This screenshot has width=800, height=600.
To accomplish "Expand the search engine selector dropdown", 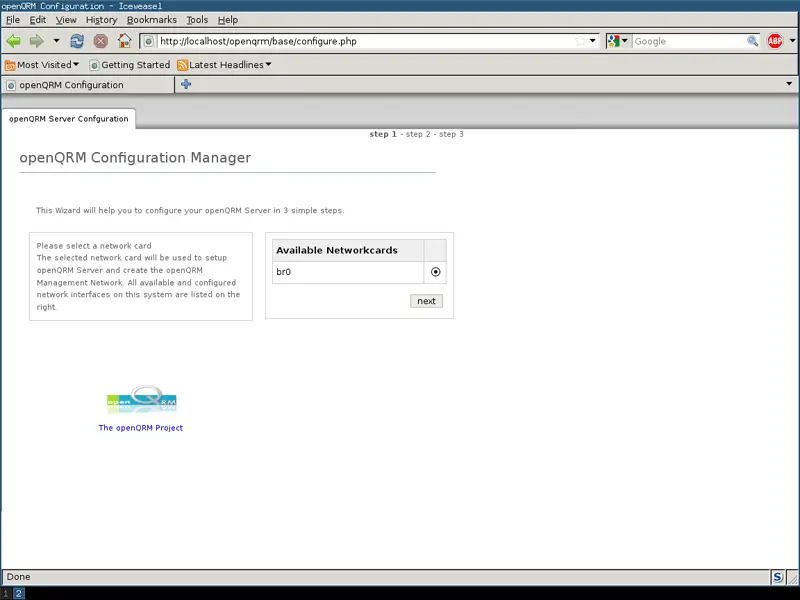I will [x=624, y=41].
